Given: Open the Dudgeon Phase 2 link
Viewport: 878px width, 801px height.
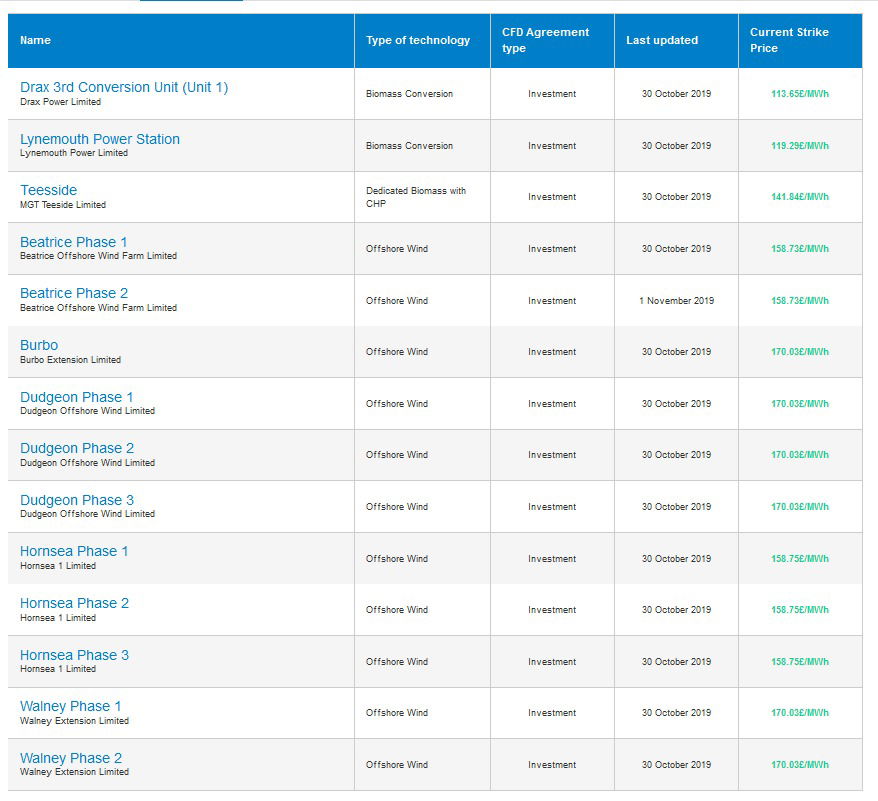Looking at the screenshot, I should (x=77, y=448).
